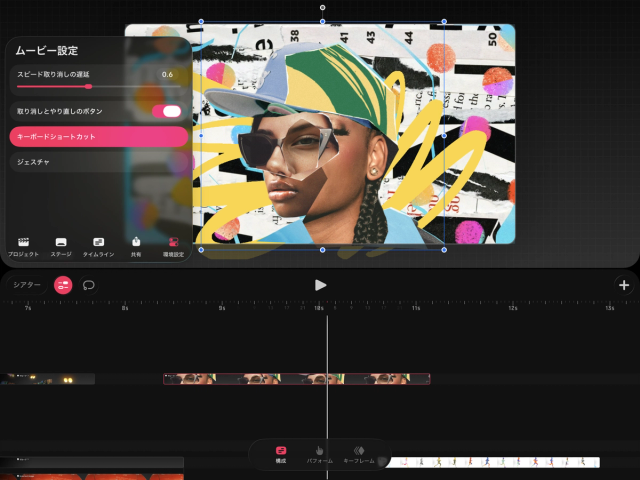Select the orange clip at bottom left
Screen dimensions: 640x480
point(92,477)
